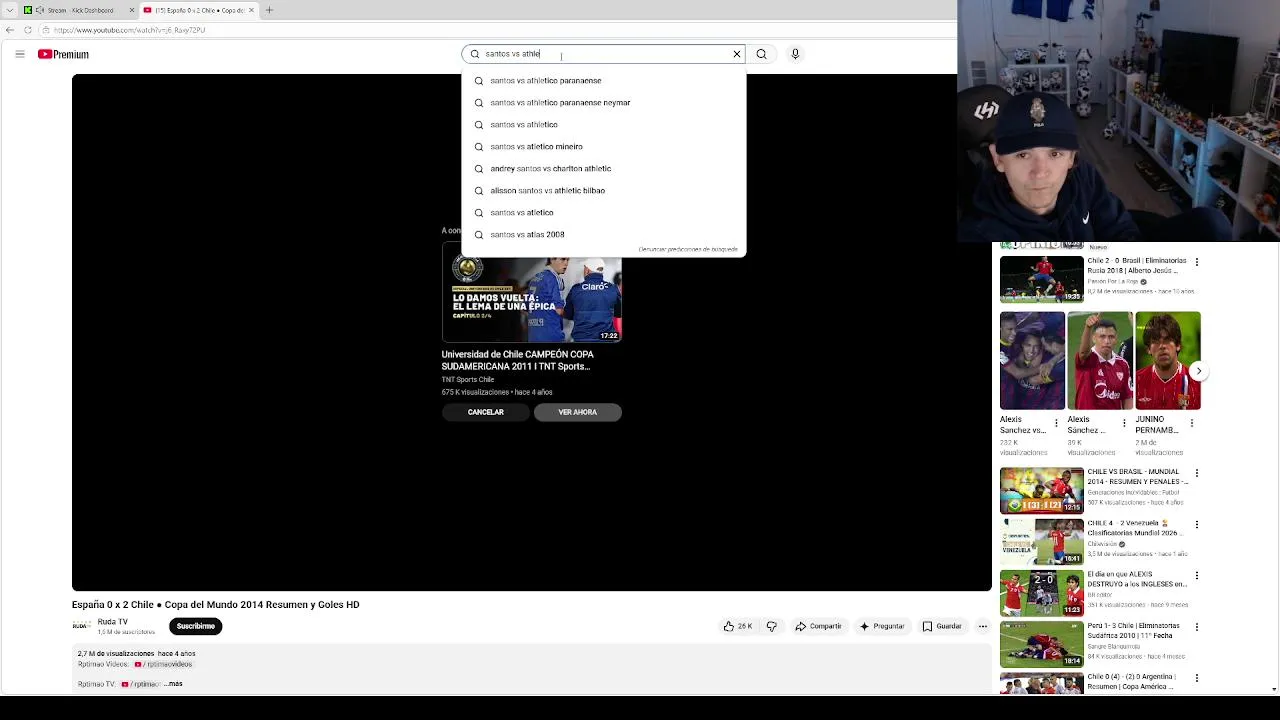Open CHILE 4 - 2 Venezuela video thumbnail
The height and width of the screenshot is (720, 1280).
(x=1041, y=541)
